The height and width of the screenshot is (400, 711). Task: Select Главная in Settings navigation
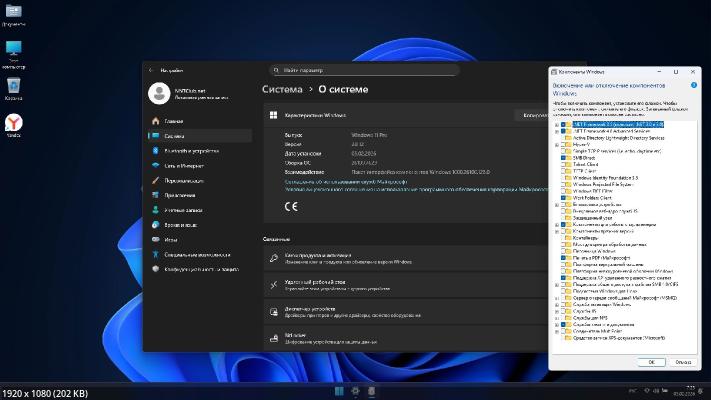pyautogui.click(x=174, y=120)
